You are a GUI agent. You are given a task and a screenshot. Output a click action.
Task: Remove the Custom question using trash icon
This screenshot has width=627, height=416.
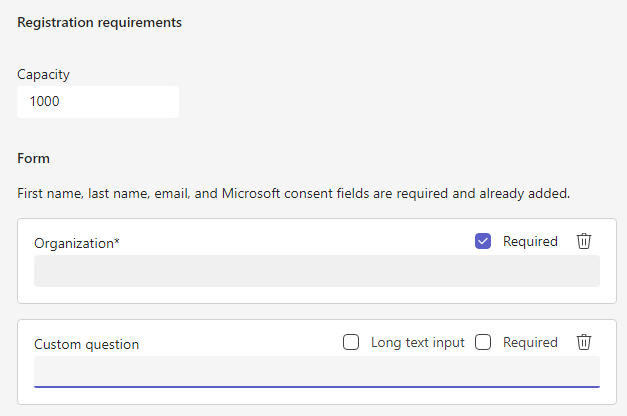click(583, 342)
